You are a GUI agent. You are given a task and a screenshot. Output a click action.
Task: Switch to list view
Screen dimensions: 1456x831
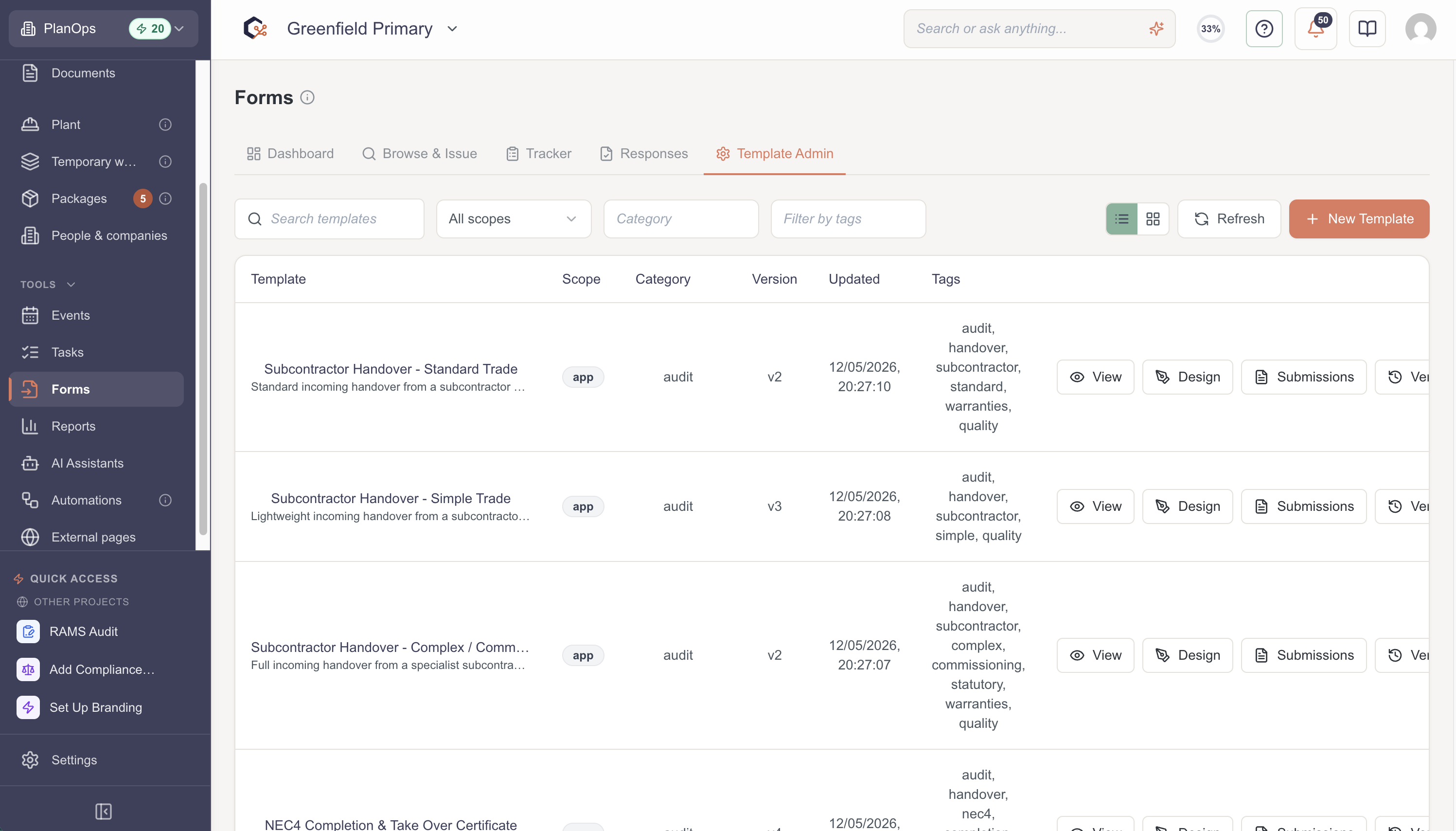point(1121,218)
